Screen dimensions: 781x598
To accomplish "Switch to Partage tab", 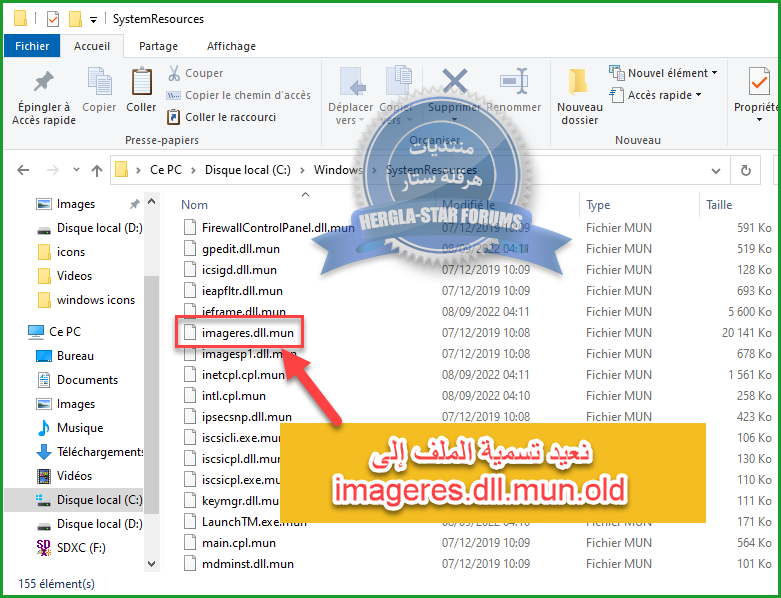I will click(x=158, y=46).
